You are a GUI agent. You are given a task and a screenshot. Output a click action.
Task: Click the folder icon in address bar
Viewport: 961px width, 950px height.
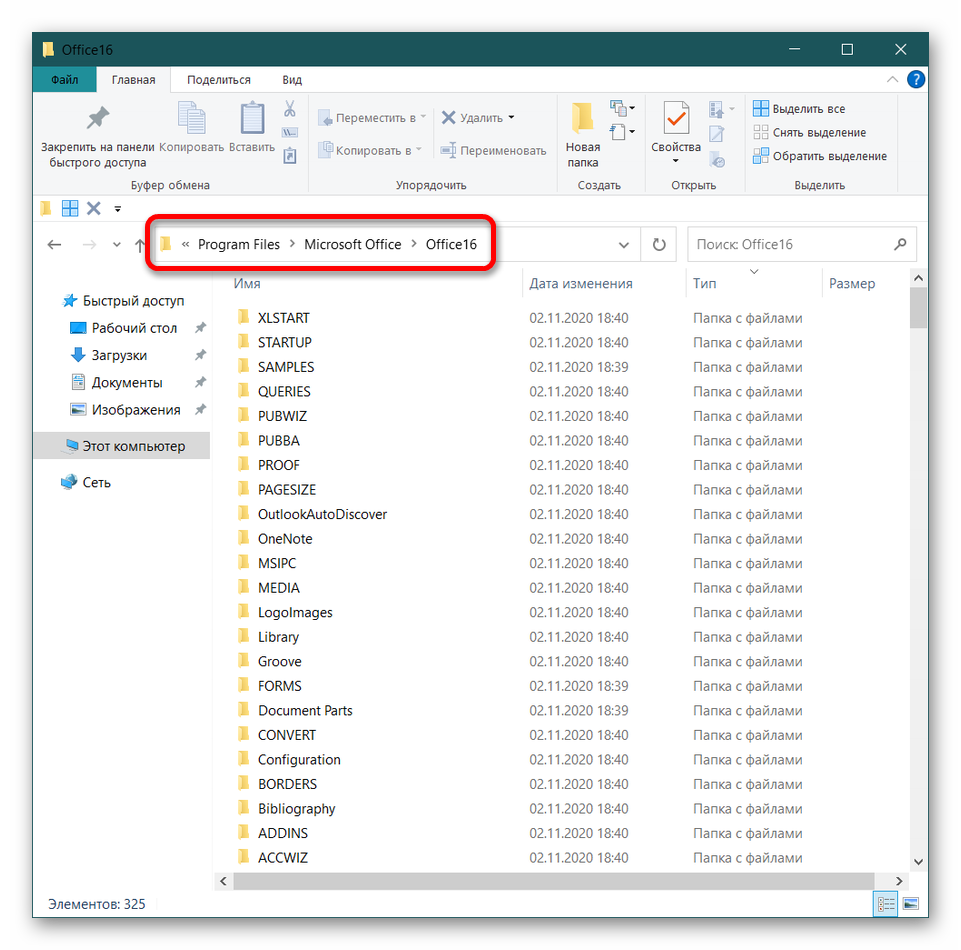tap(165, 244)
